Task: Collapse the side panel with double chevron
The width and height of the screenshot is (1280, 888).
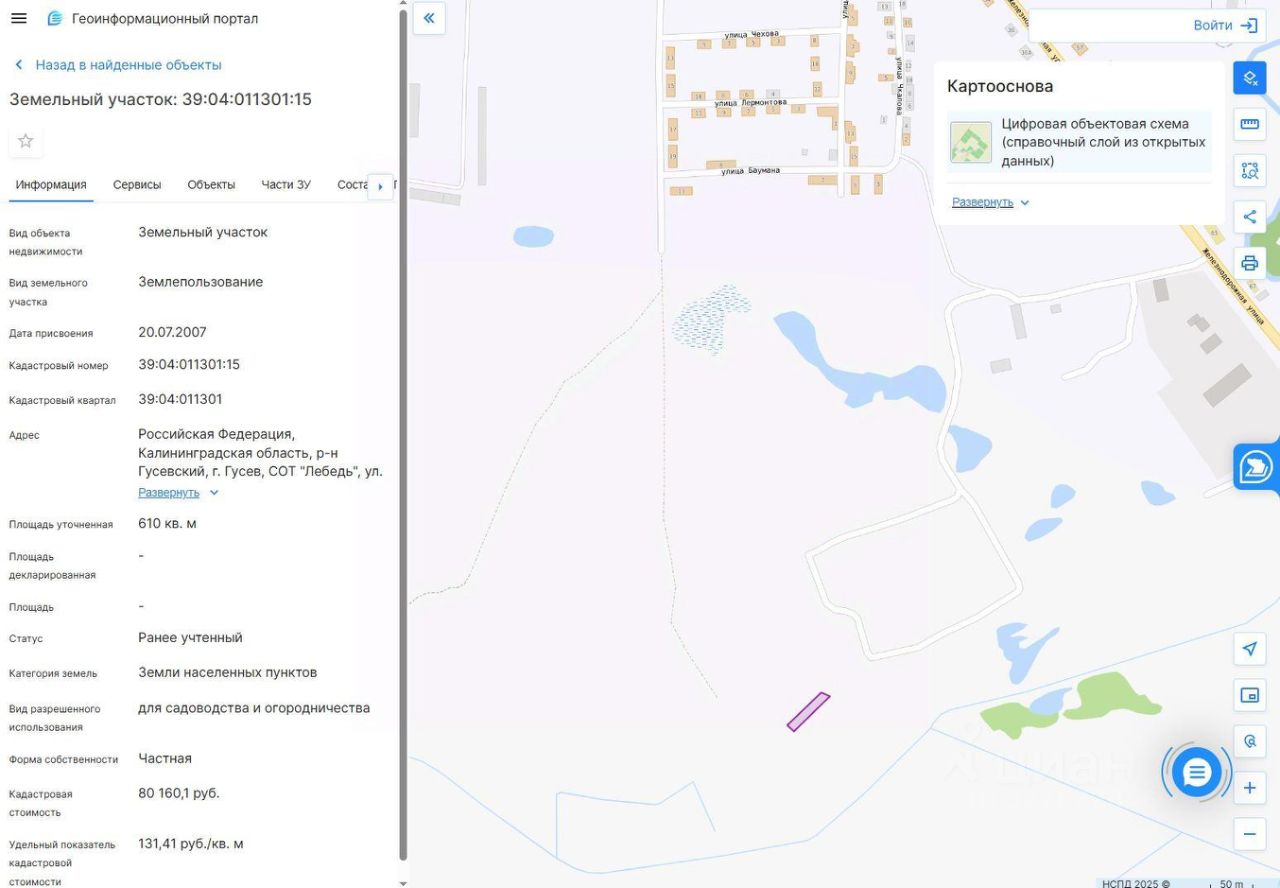Action: (x=429, y=18)
